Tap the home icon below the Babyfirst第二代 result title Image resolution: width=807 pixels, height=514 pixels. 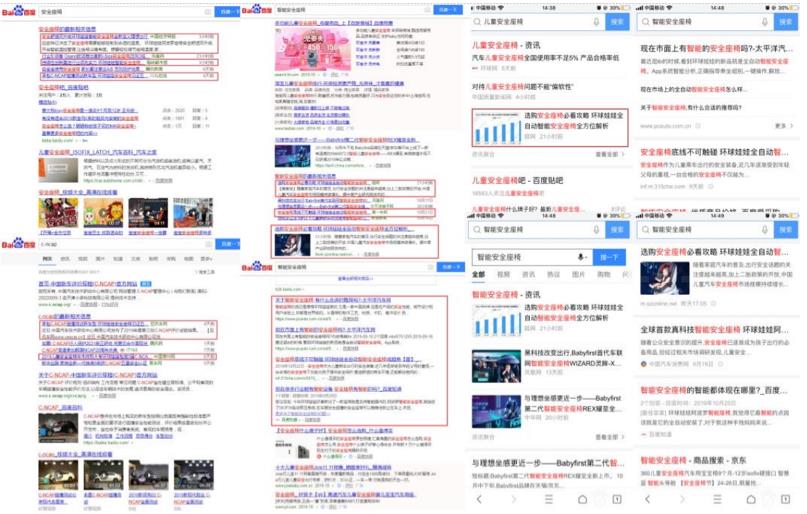pyautogui.click(x=583, y=499)
